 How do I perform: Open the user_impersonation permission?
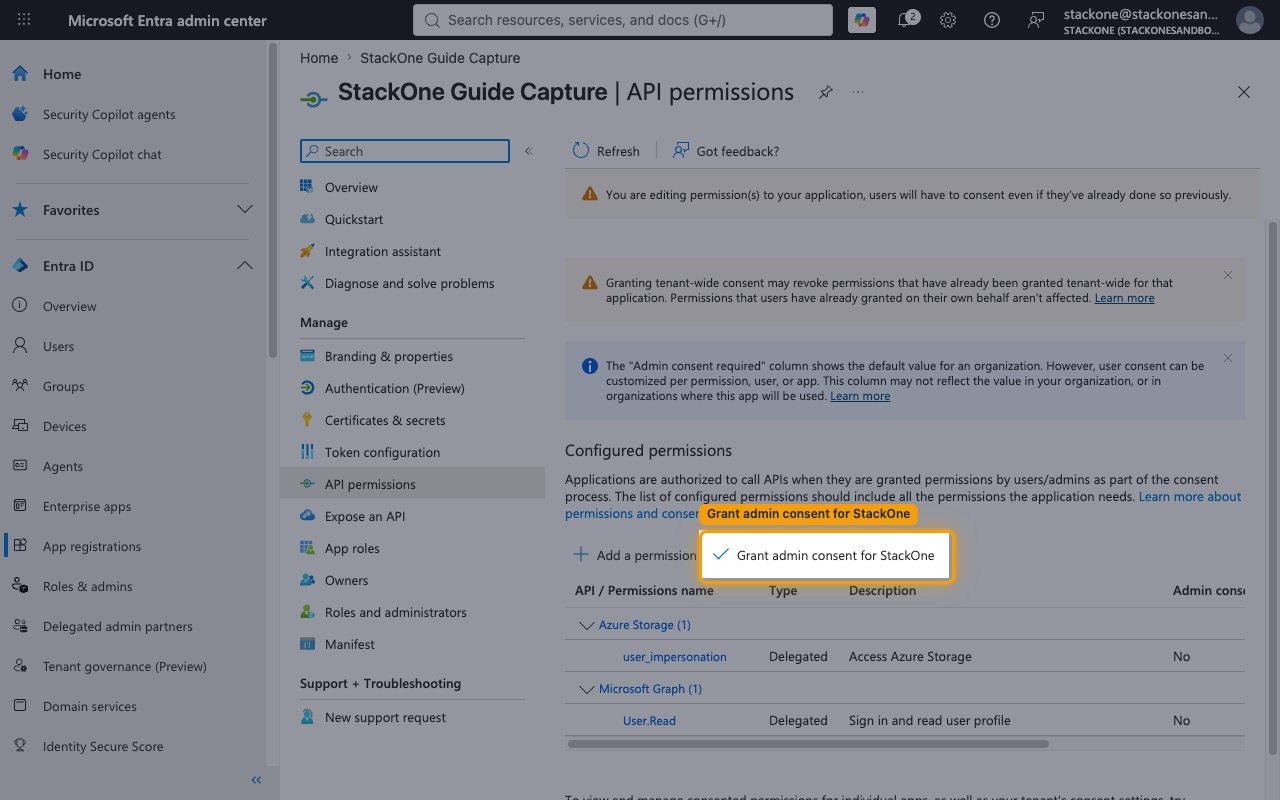pyautogui.click(x=675, y=657)
